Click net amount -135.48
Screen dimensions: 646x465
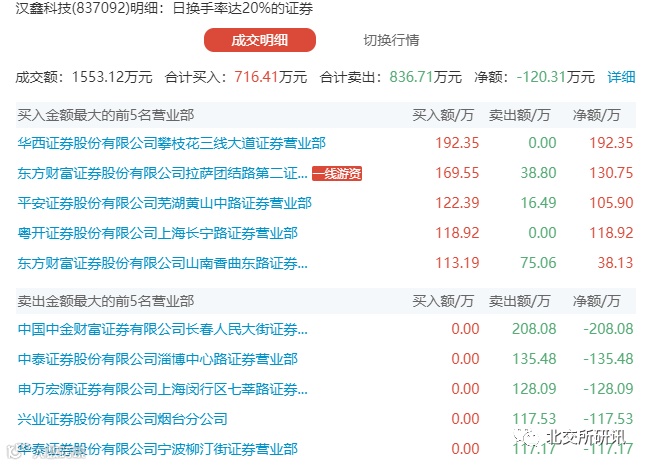coord(608,359)
